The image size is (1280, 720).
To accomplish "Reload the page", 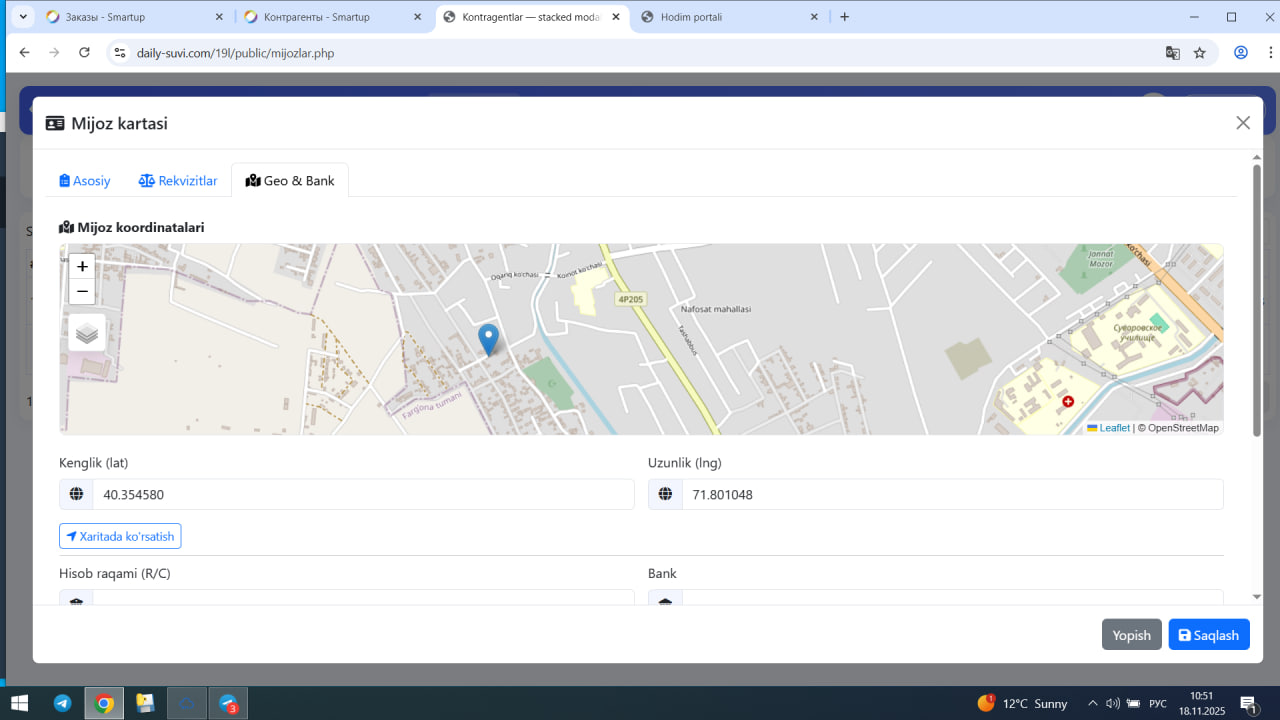I will click(85, 53).
